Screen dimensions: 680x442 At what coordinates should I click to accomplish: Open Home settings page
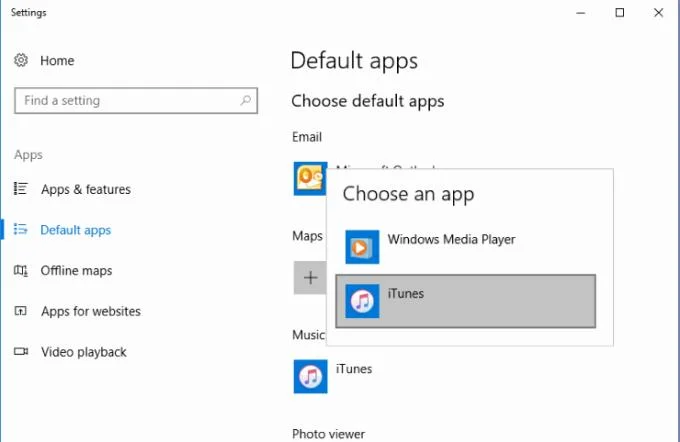point(57,60)
